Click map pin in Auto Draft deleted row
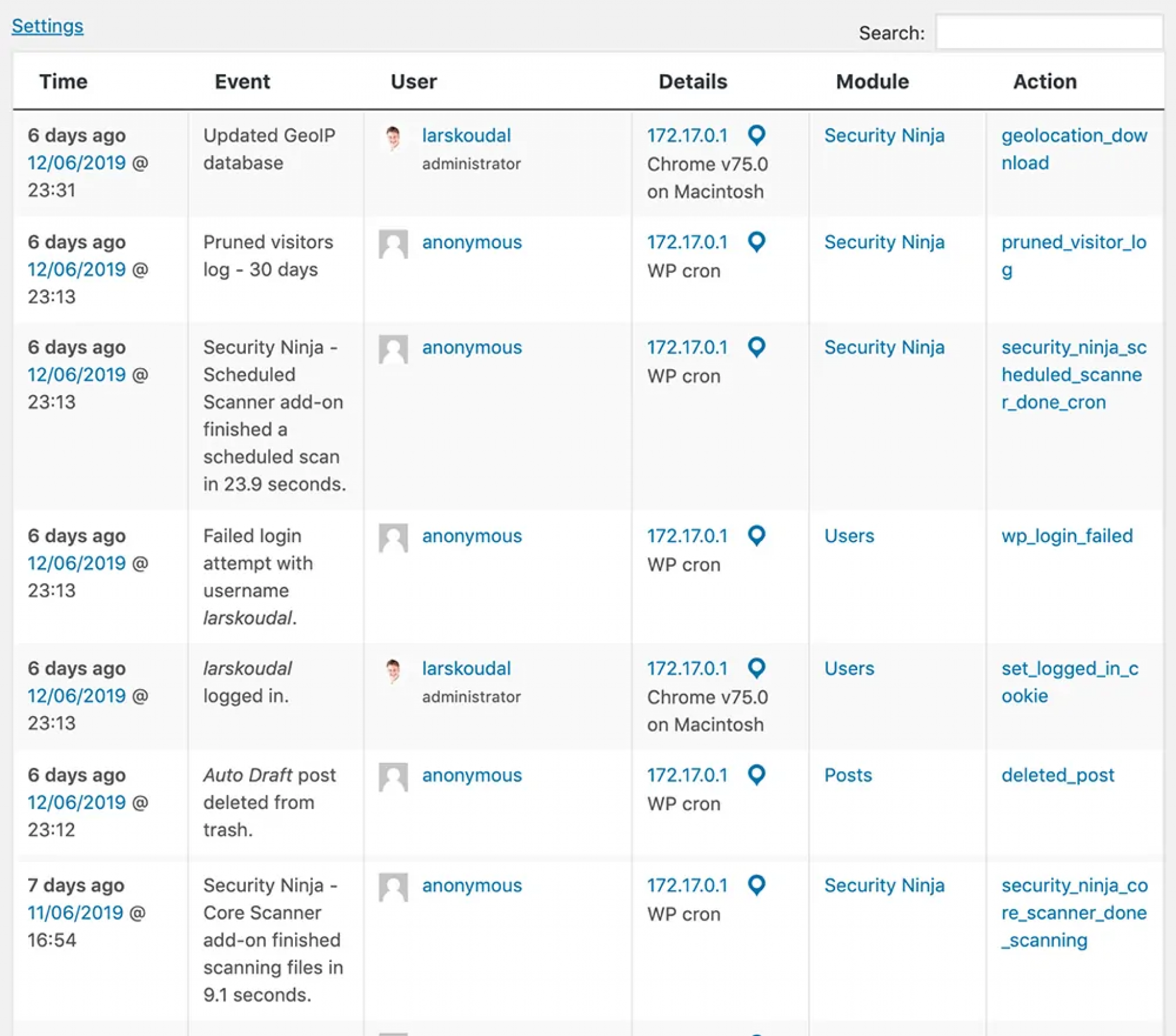The image size is (1176, 1036). tap(757, 775)
